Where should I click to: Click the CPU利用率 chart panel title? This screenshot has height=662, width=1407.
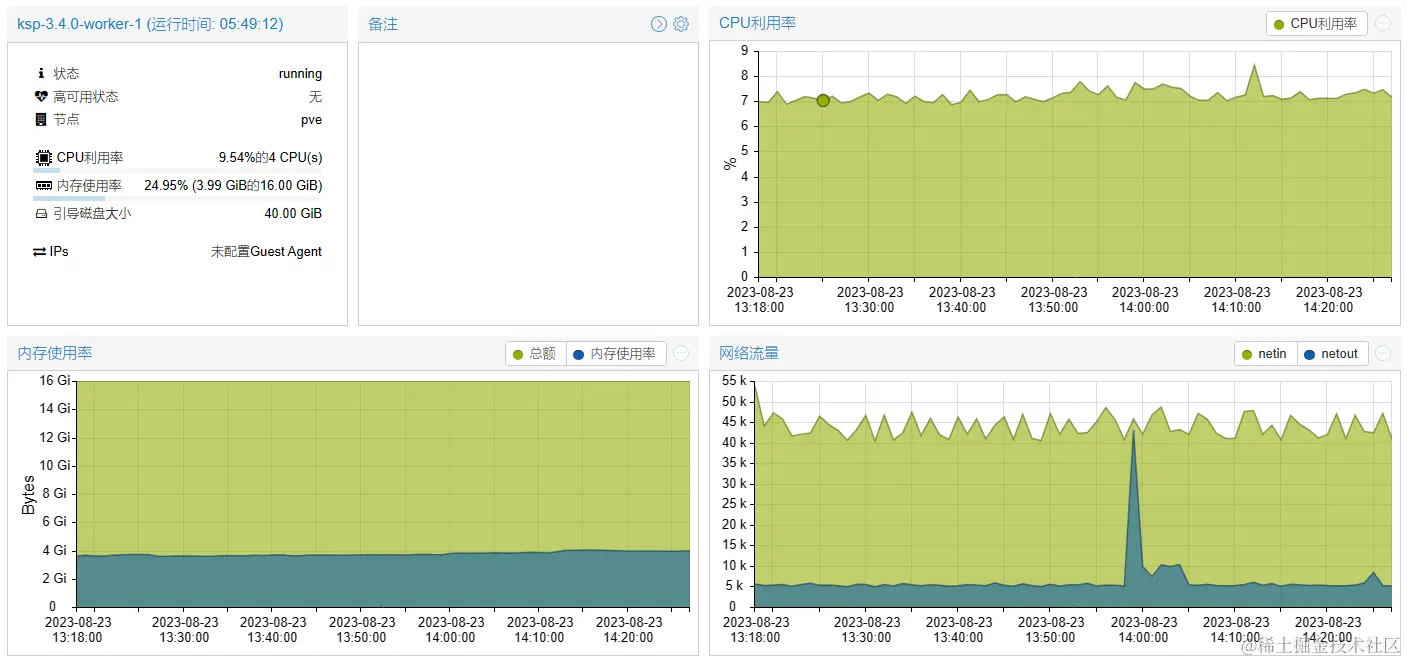tap(758, 23)
